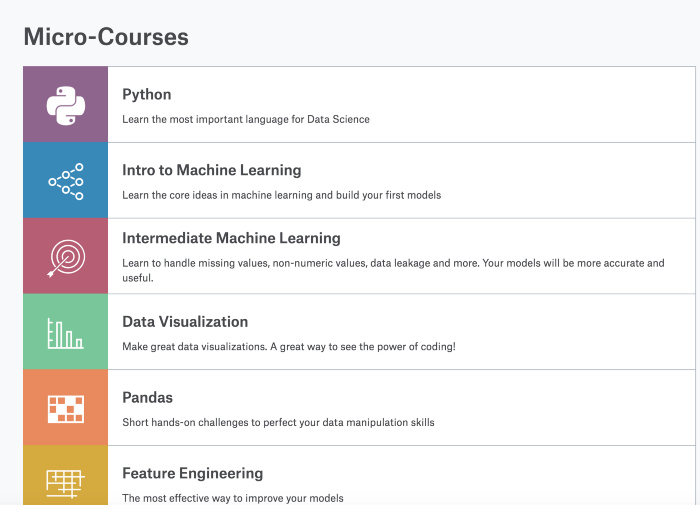Viewport: 700px width, 505px height.
Task: Select the Pandas course title
Action: coord(147,397)
